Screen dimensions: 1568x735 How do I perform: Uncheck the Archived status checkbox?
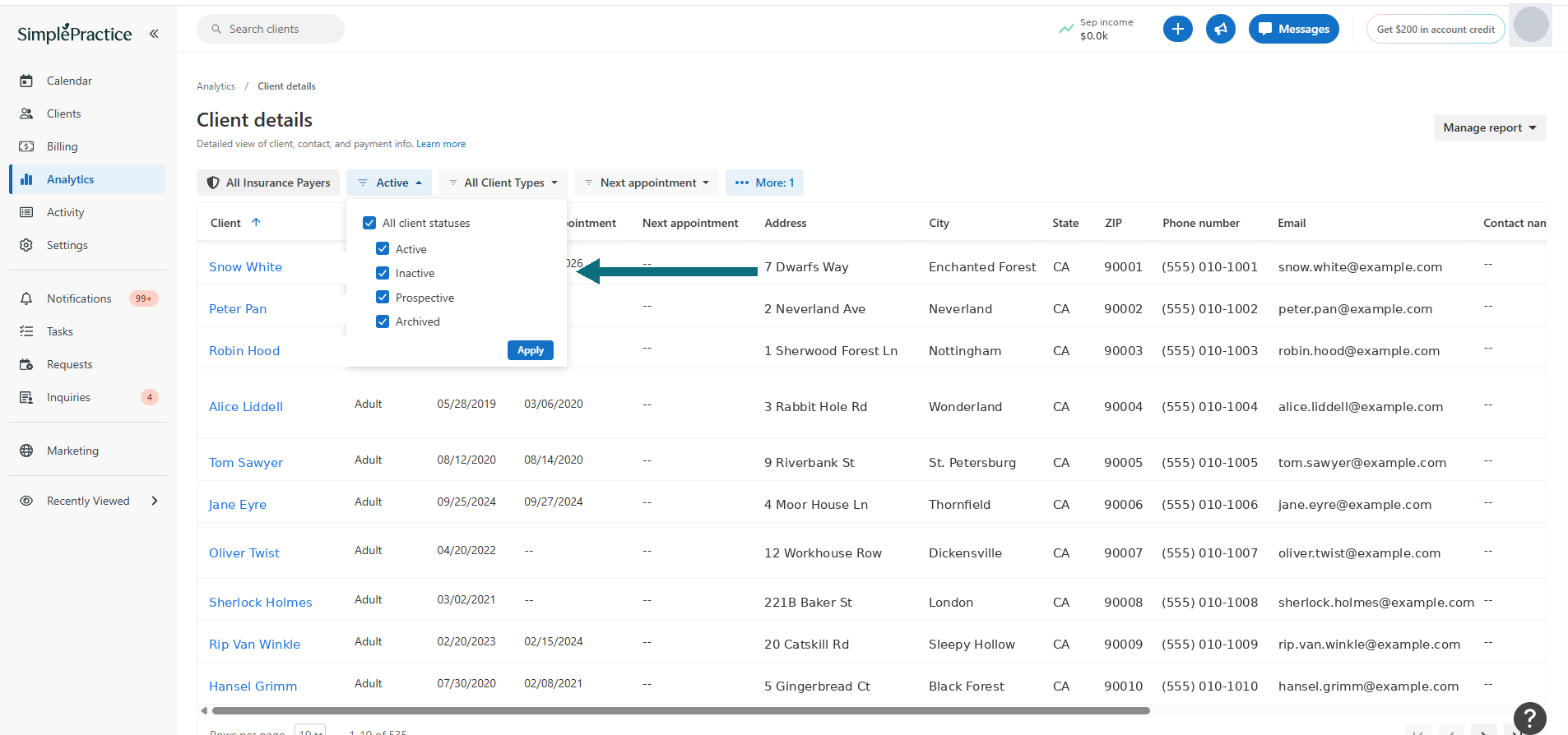[x=383, y=321]
